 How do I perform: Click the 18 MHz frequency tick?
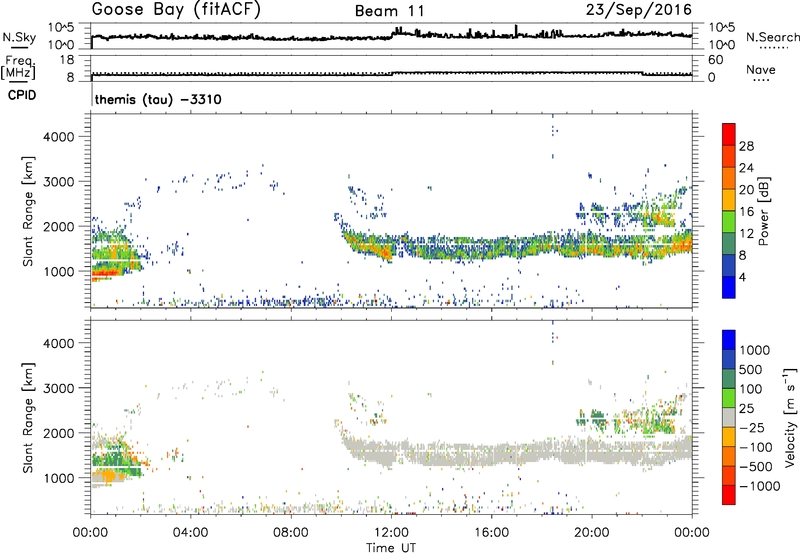66,60
